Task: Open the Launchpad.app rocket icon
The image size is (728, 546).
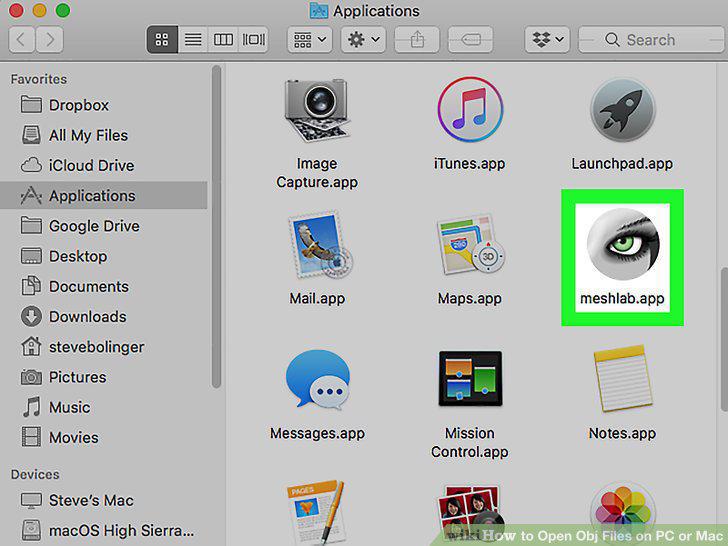Action: (622, 110)
